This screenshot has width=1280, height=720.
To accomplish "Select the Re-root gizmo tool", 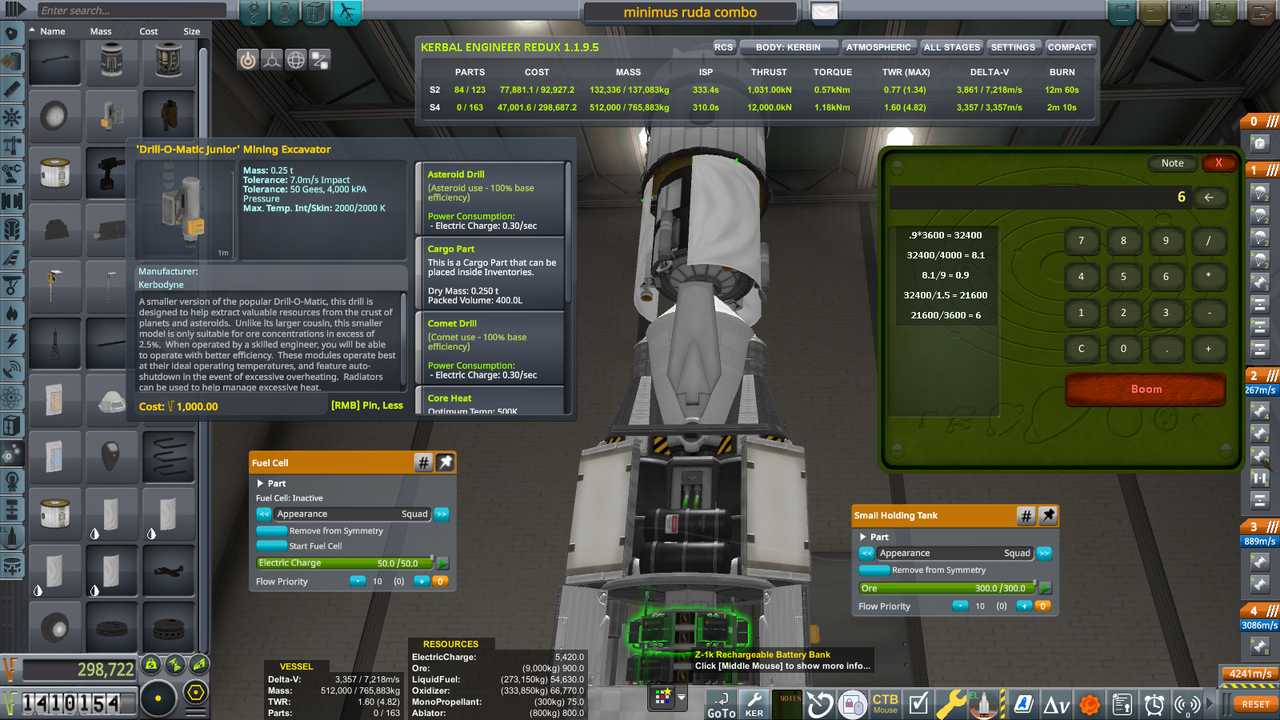I will tap(320, 60).
